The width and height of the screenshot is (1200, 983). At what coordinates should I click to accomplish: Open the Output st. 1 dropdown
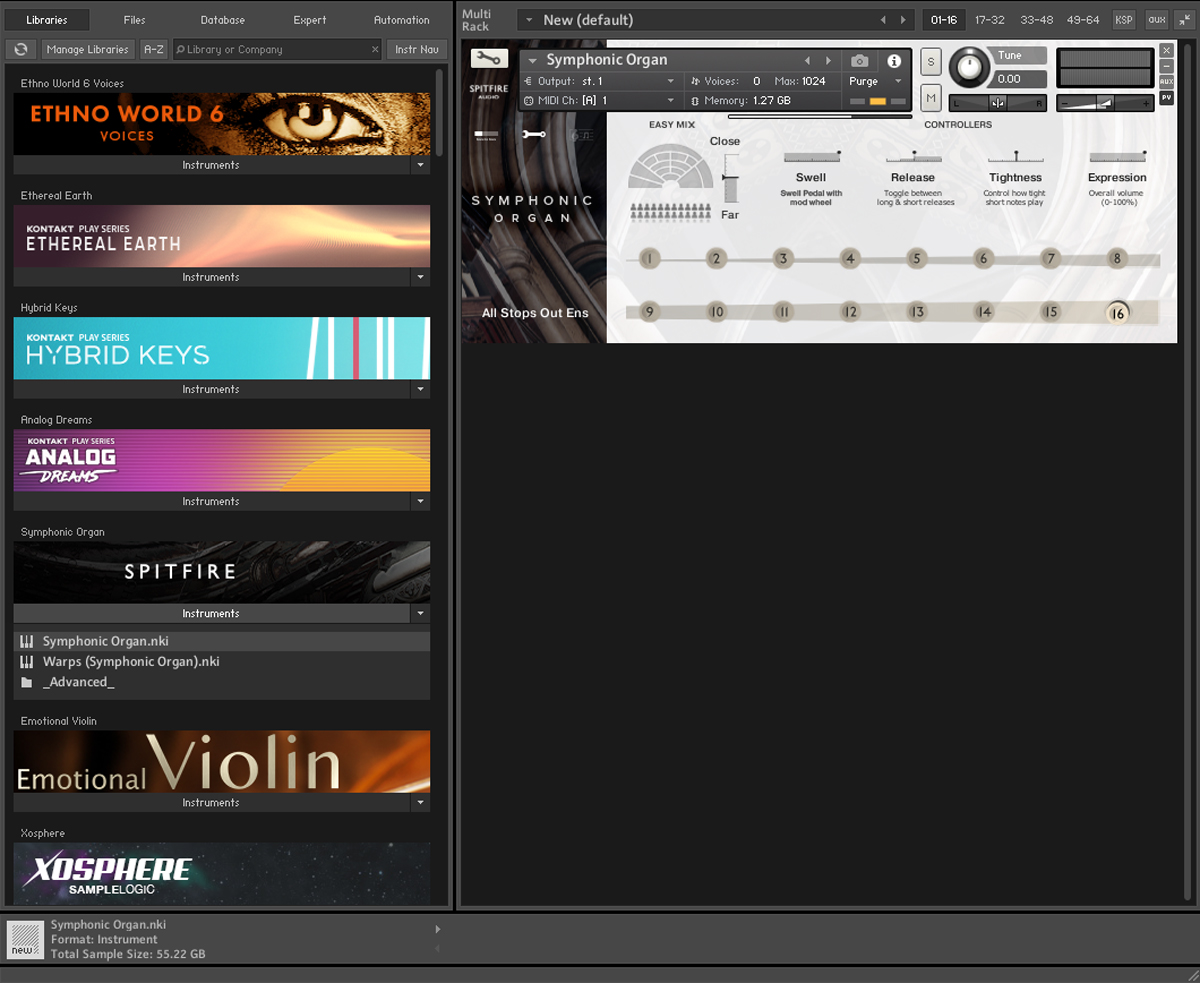pyautogui.click(x=671, y=81)
